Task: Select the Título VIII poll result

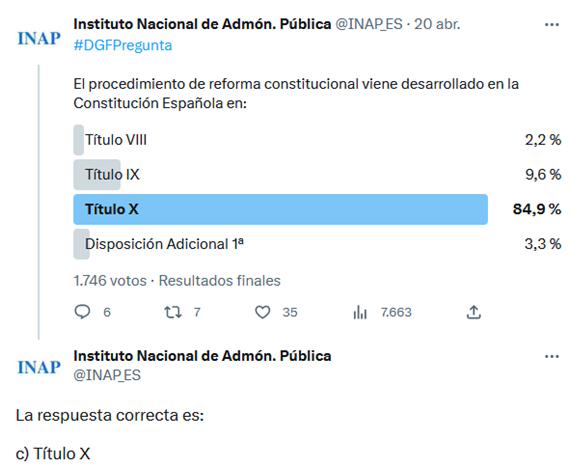Action: click(x=317, y=140)
